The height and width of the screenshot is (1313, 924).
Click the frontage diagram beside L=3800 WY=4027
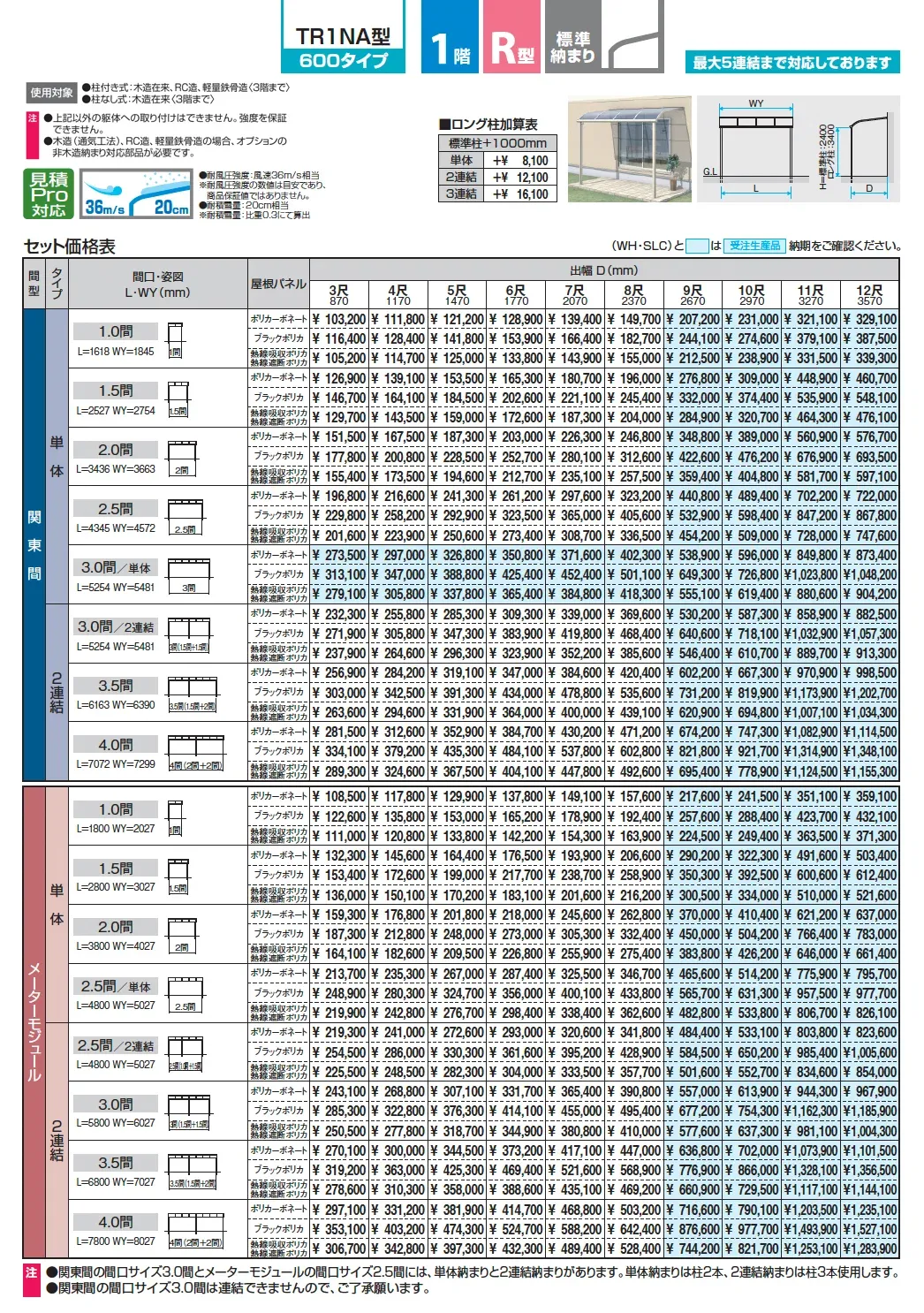[x=182, y=936]
